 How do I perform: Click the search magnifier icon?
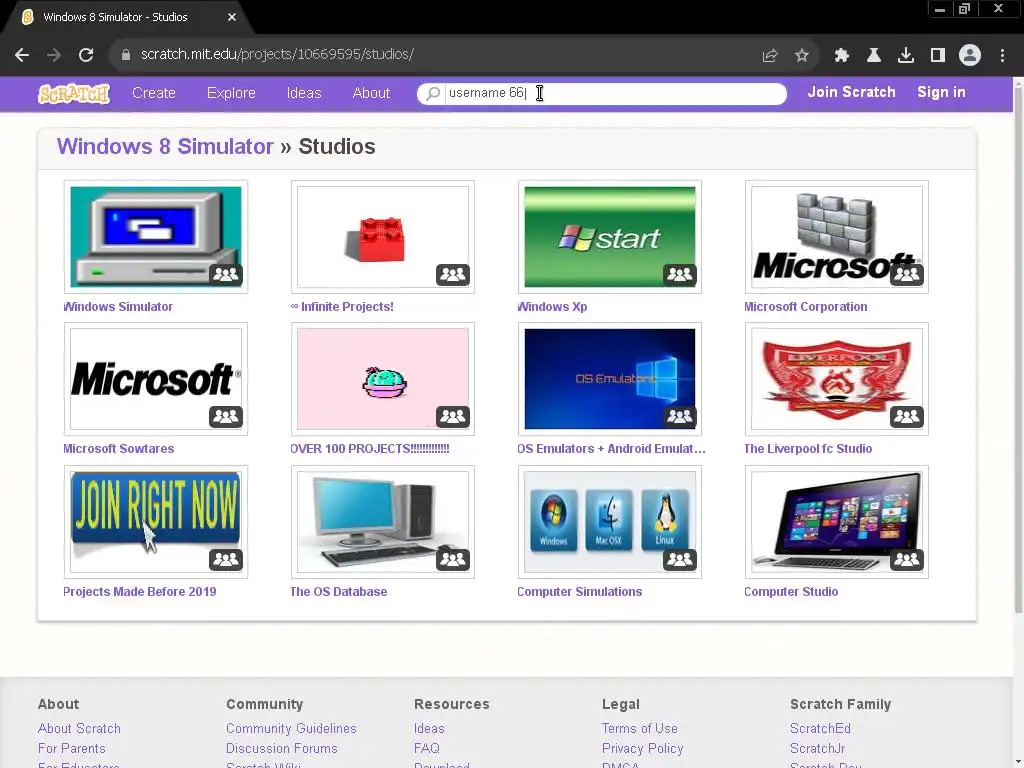point(433,93)
